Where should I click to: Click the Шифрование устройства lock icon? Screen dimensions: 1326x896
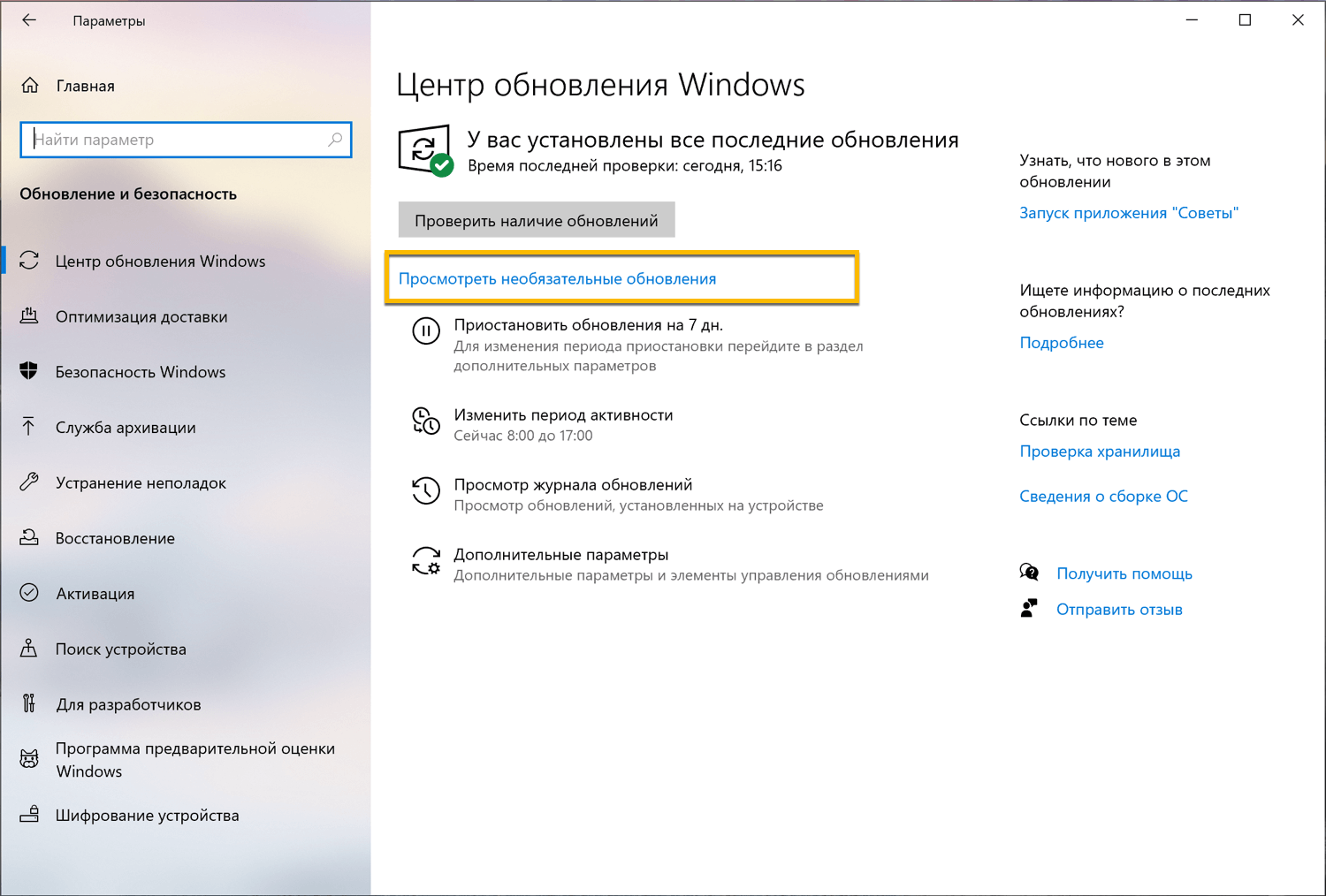(x=29, y=814)
